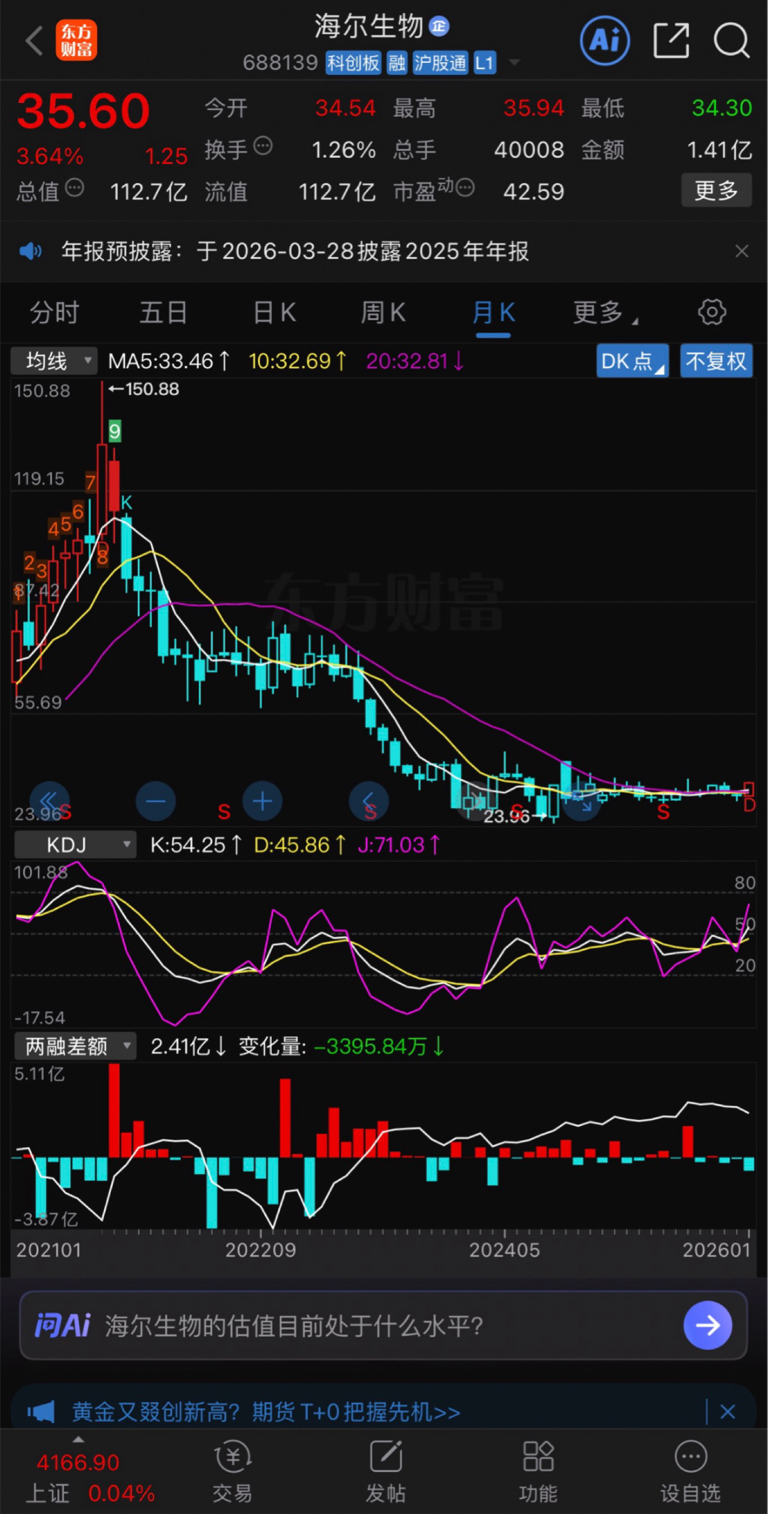Tap the info icon next to 换手
This screenshot has height=1514, width=768.
pos(263,147)
